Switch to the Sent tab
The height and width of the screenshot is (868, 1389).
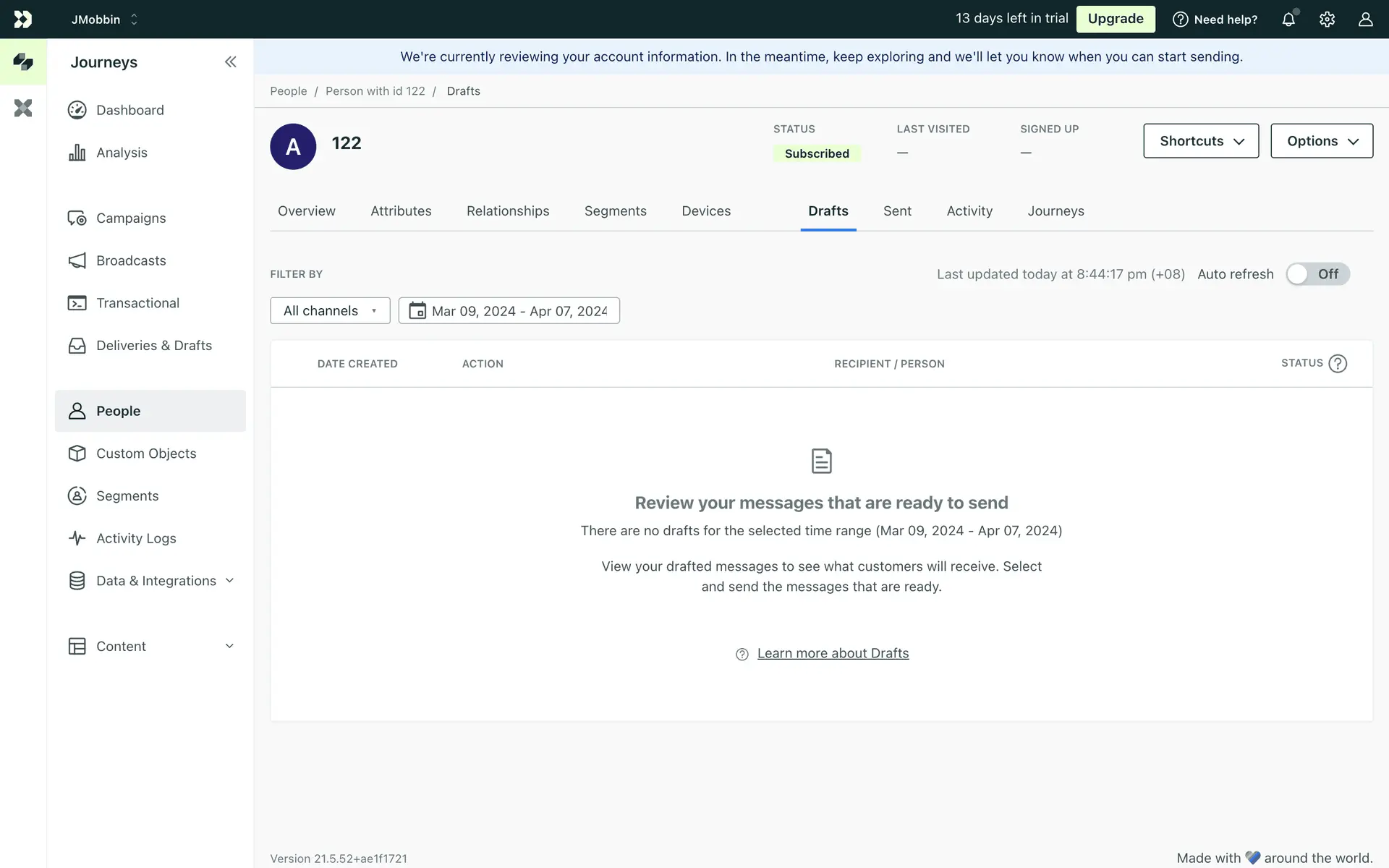897,211
